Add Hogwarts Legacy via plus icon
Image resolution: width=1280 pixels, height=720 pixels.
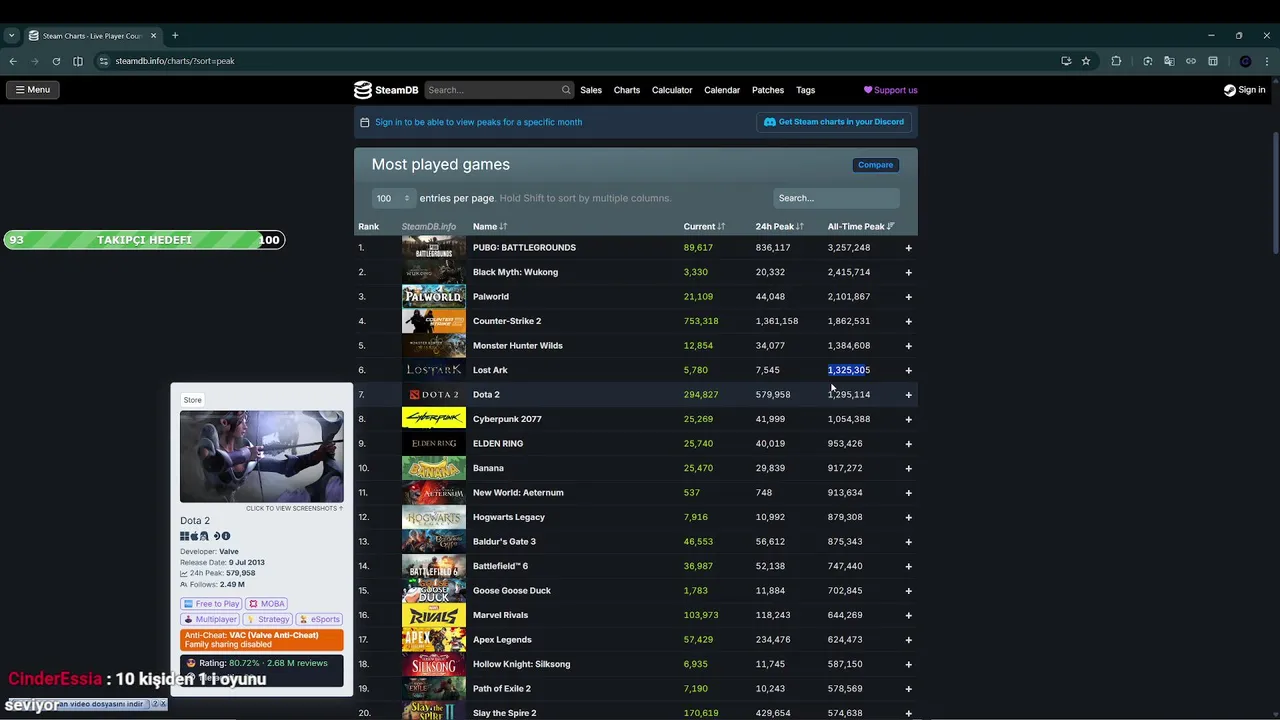pos(908,517)
